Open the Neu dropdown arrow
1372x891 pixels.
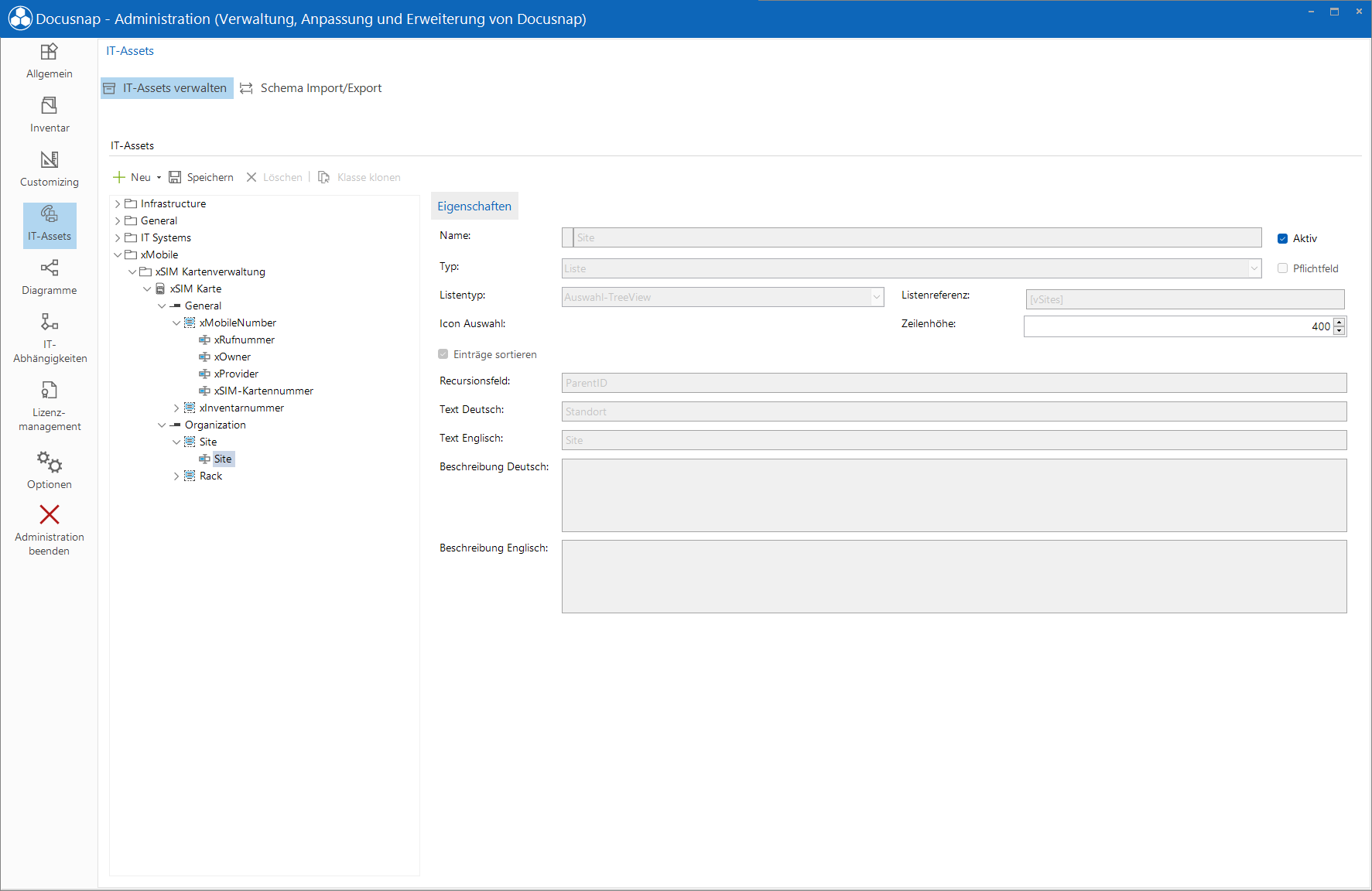click(x=159, y=177)
